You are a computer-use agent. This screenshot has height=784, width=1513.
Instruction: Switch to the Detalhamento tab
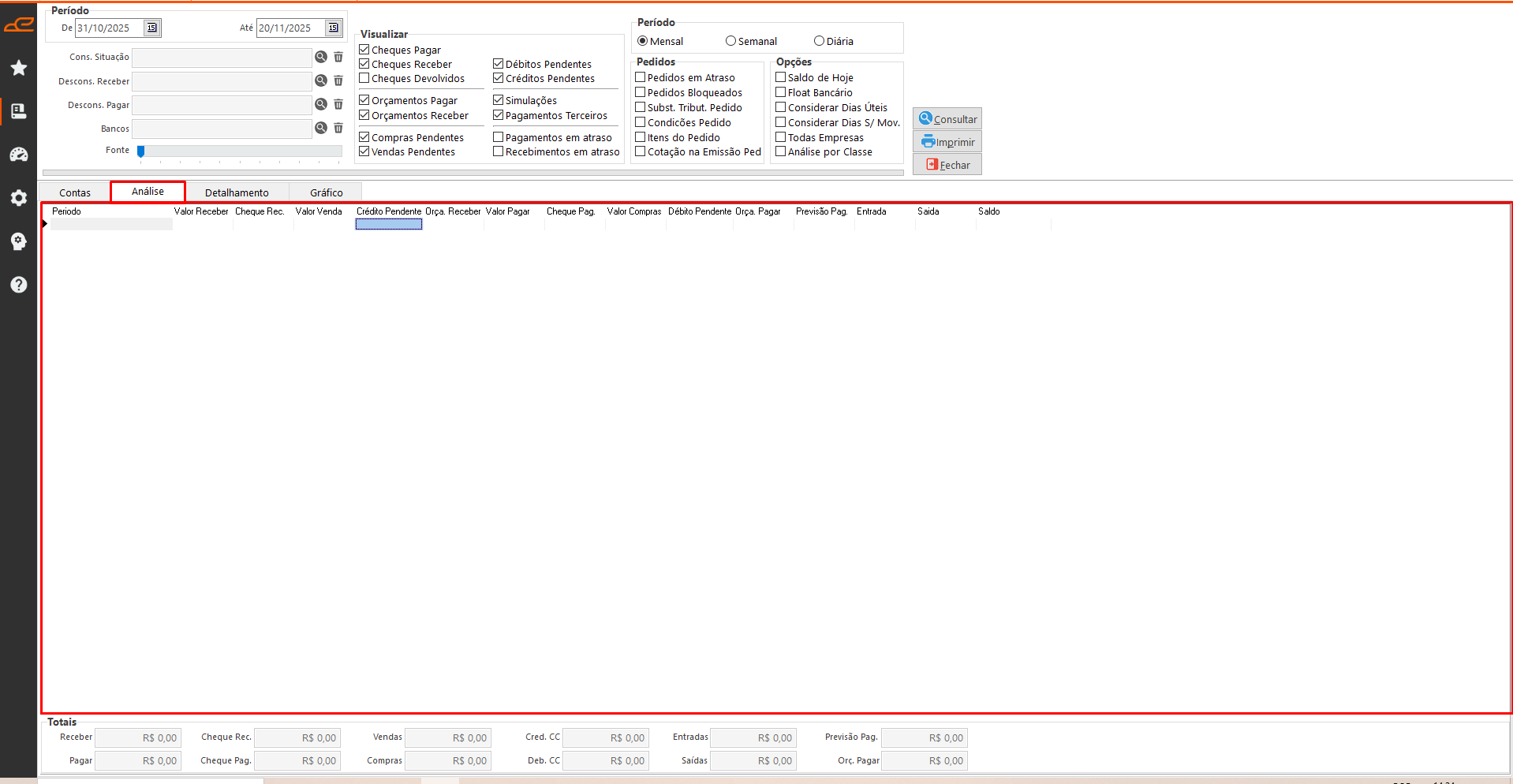[237, 192]
